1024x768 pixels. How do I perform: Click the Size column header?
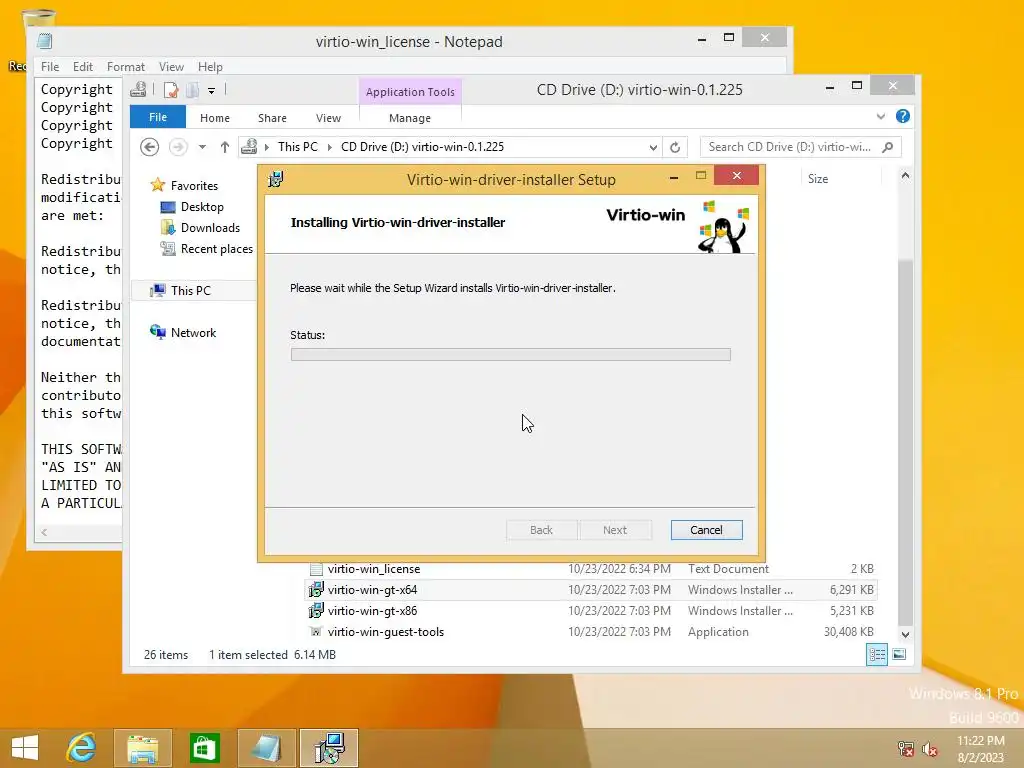tap(818, 178)
